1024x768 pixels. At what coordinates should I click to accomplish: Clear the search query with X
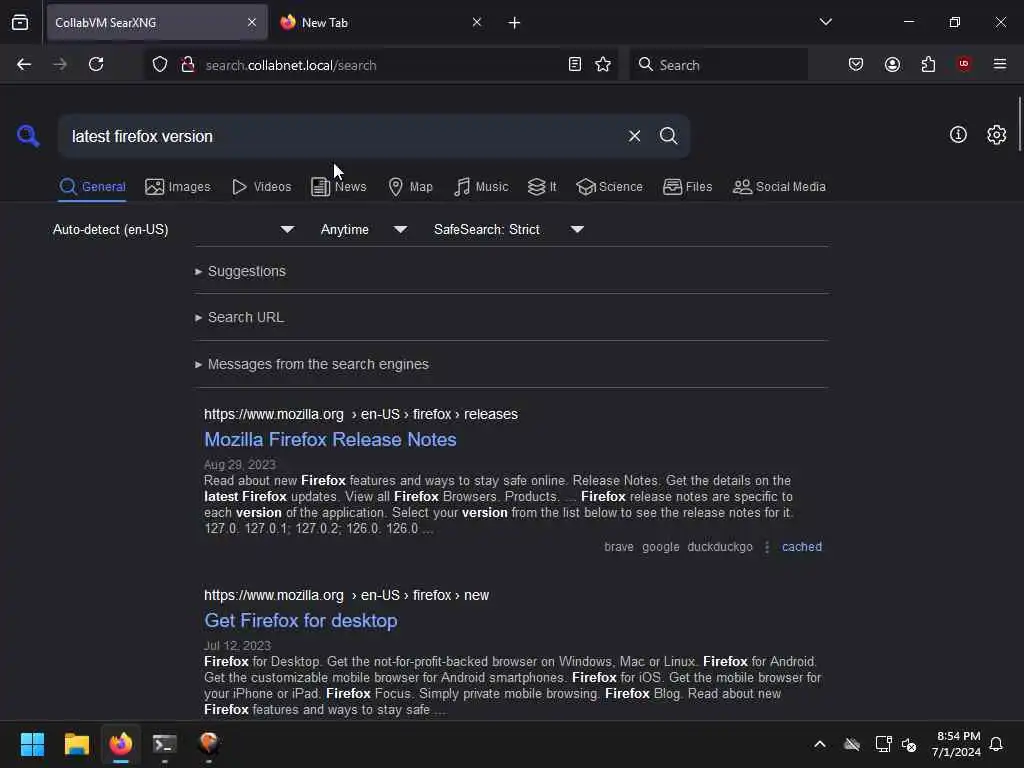click(634, 136)
